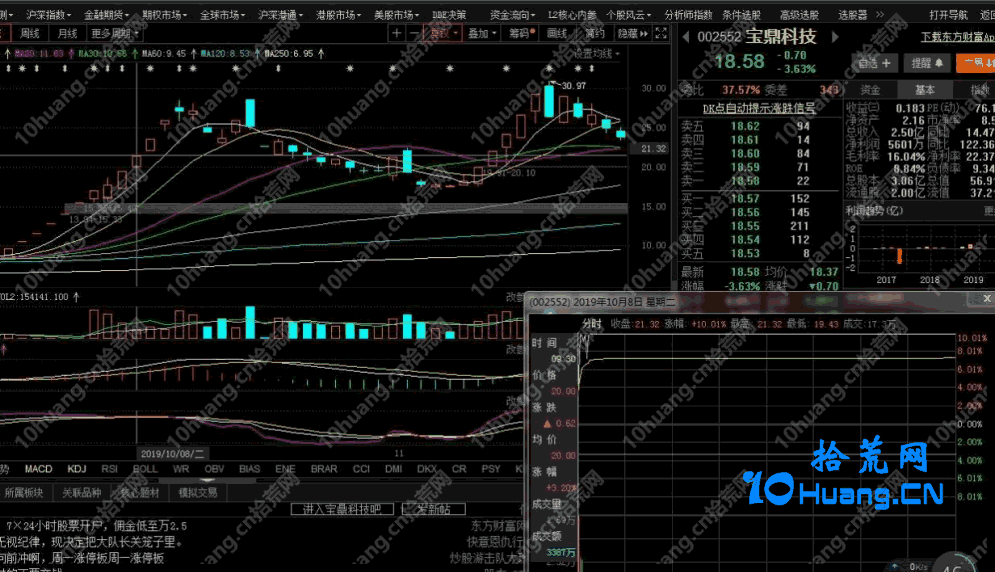
Task: Switch chart to 月线 monthly period
Action: point(67,33)
